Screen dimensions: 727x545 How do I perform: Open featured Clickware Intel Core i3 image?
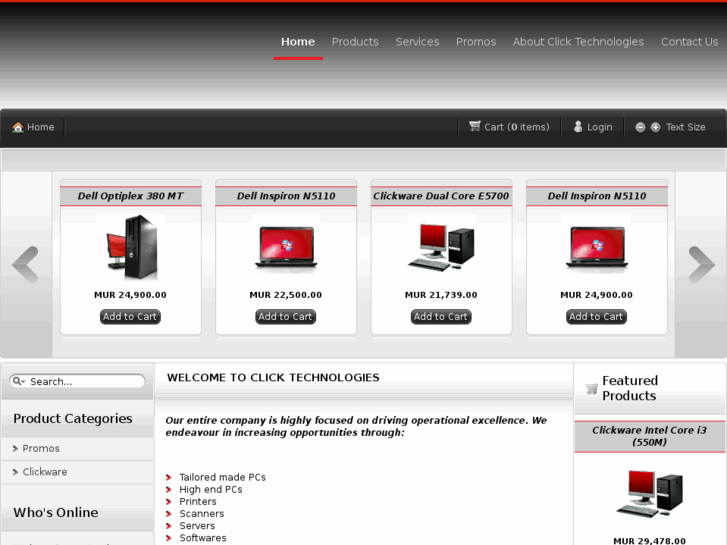[650, 494]
